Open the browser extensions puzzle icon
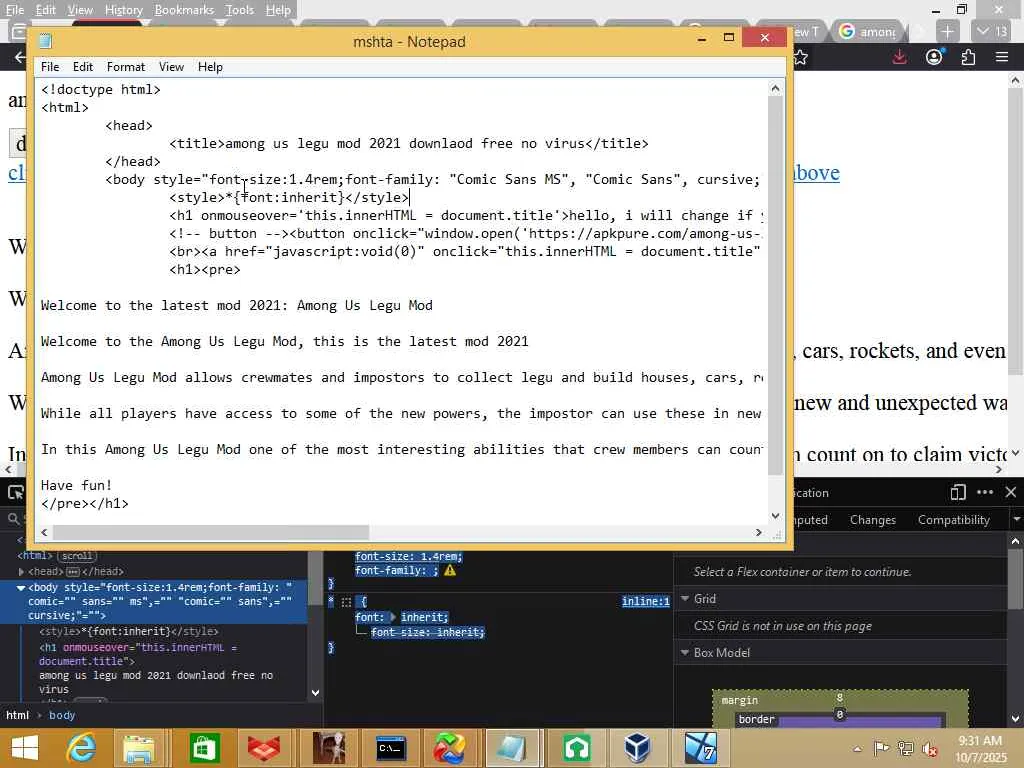1024x768 pixels. (x=968, y=57)
